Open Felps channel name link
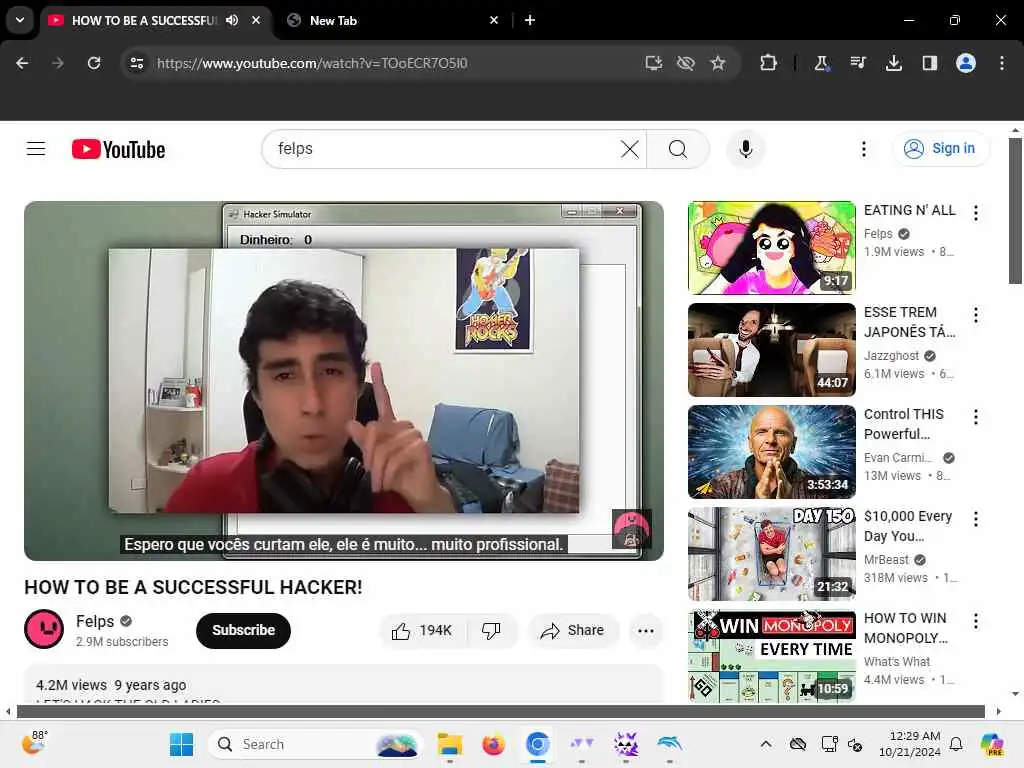 [x=95, y=621]
